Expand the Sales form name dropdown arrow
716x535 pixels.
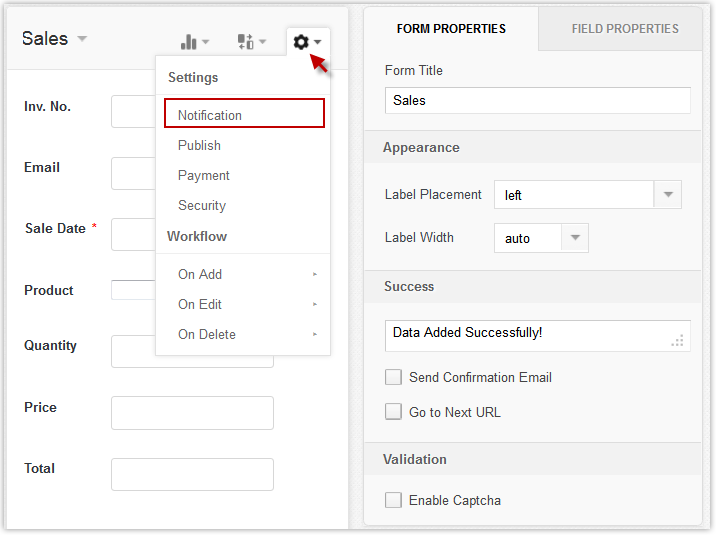(82, 39)
